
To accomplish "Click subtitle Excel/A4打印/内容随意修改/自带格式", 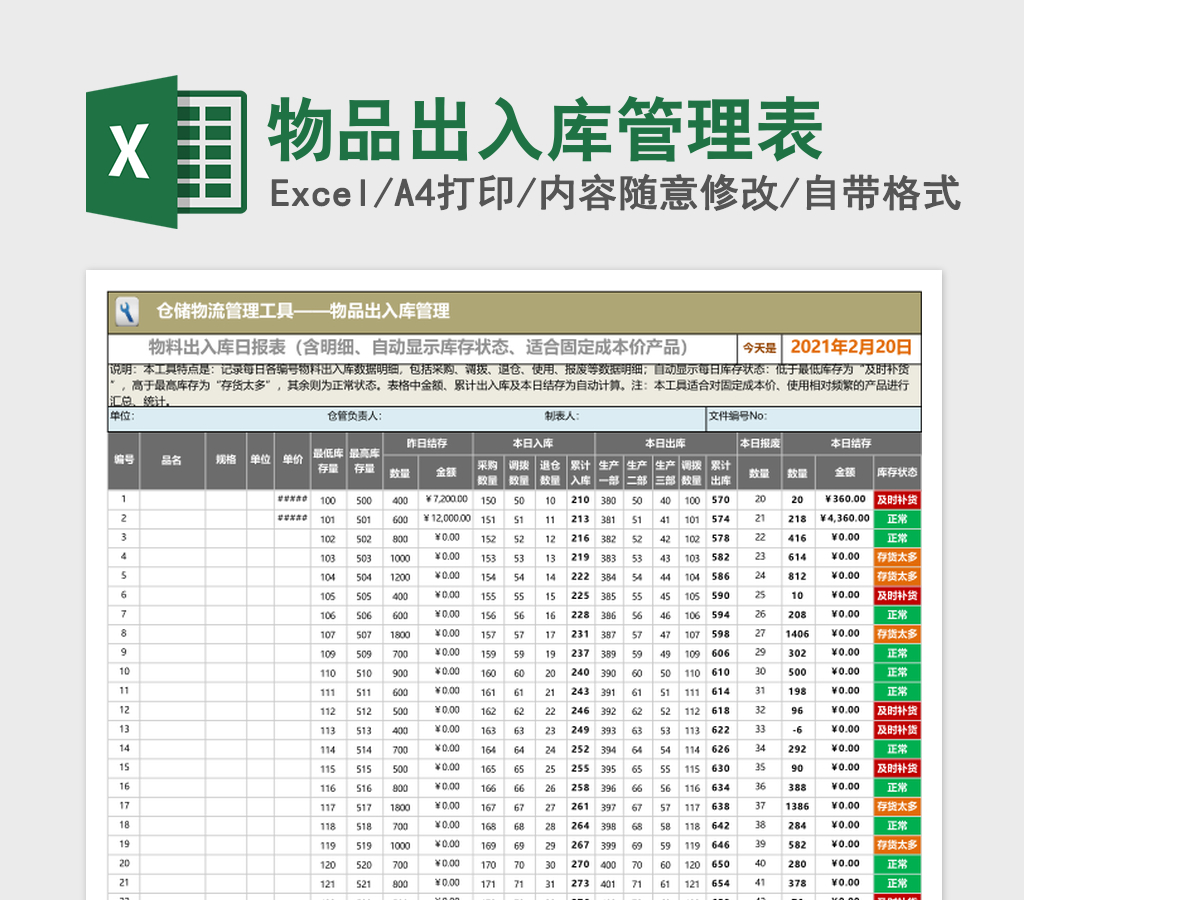I will 615,194.
